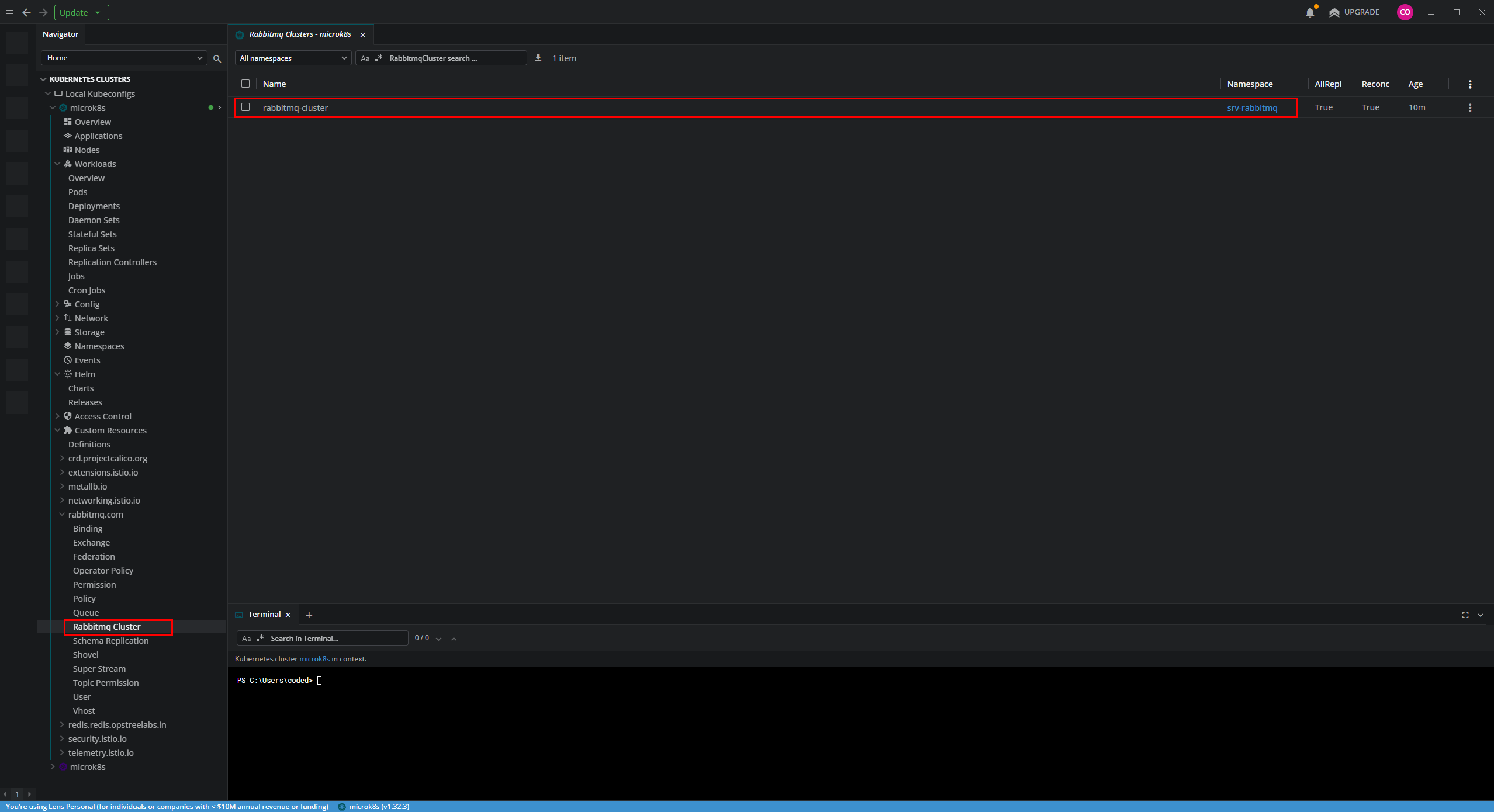Open Helm Charts in sidebar
The width and height of the screenshot is (1494, 812).
pyautogui.click(x=81, y=388)
